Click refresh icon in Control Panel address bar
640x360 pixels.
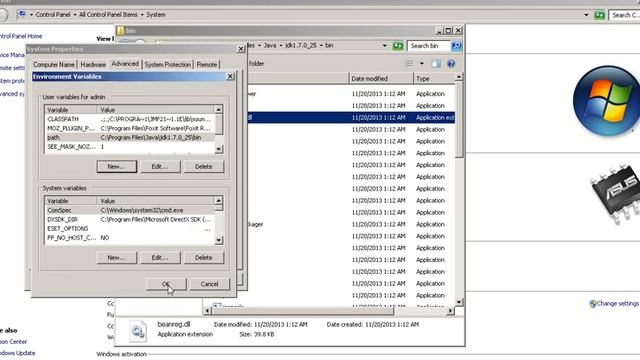pyautogui.click(x=599, y=15)
